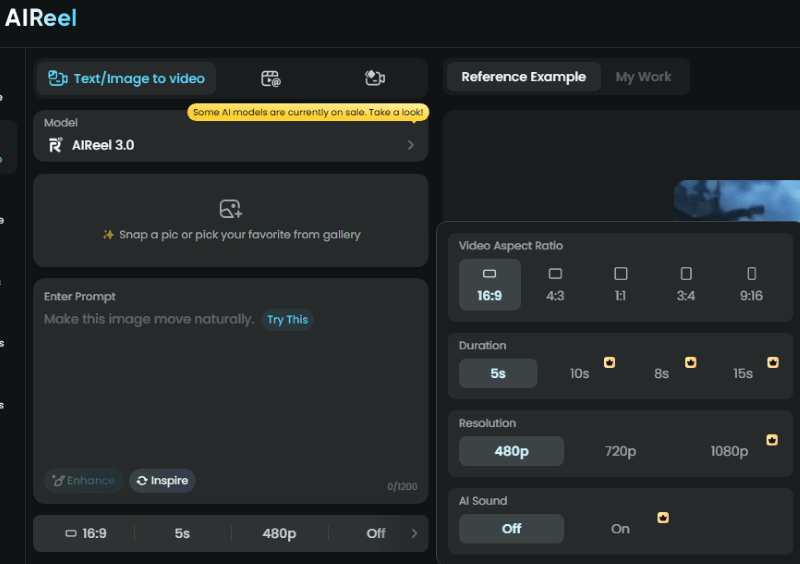Select the 10s duration option
Image resolution: width=800 pixels, height=564 pixels.
(580, 374)
